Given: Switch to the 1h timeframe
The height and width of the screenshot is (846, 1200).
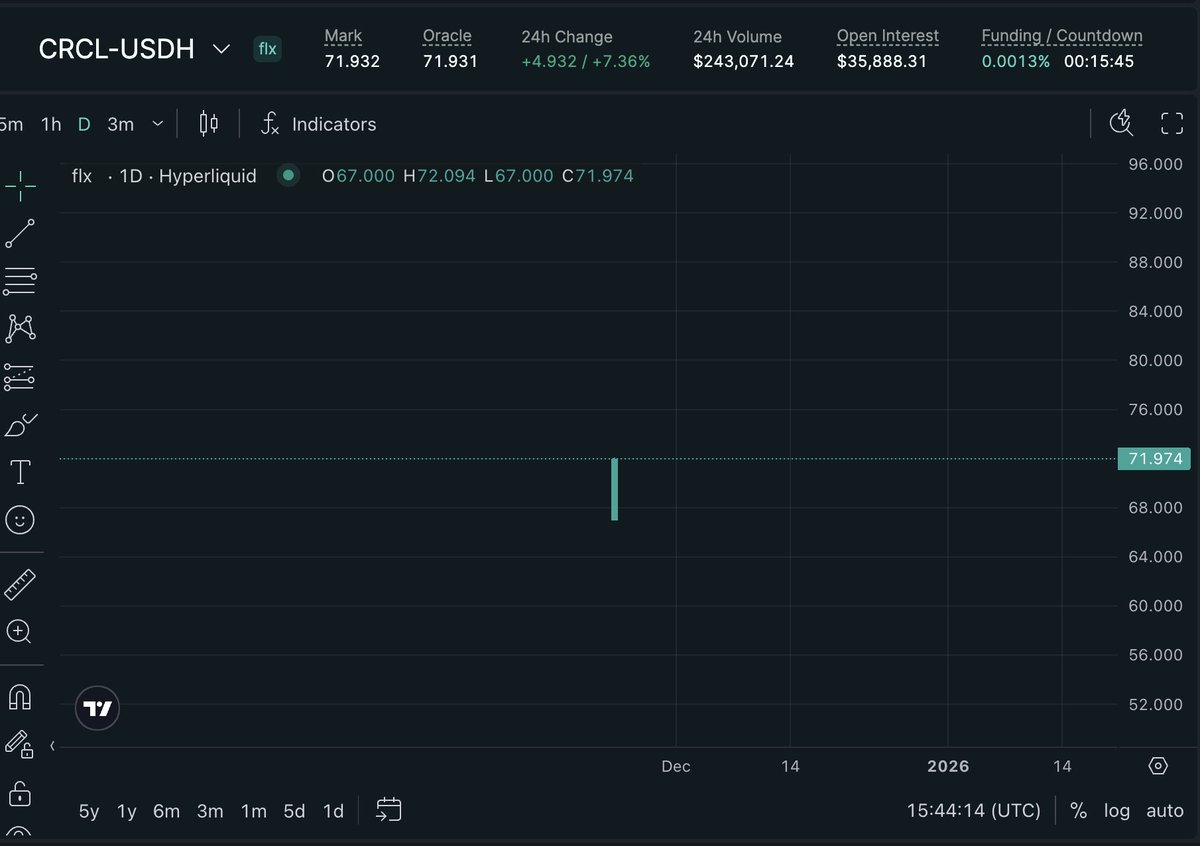Looking at the screenshot, I should point(51,124).
